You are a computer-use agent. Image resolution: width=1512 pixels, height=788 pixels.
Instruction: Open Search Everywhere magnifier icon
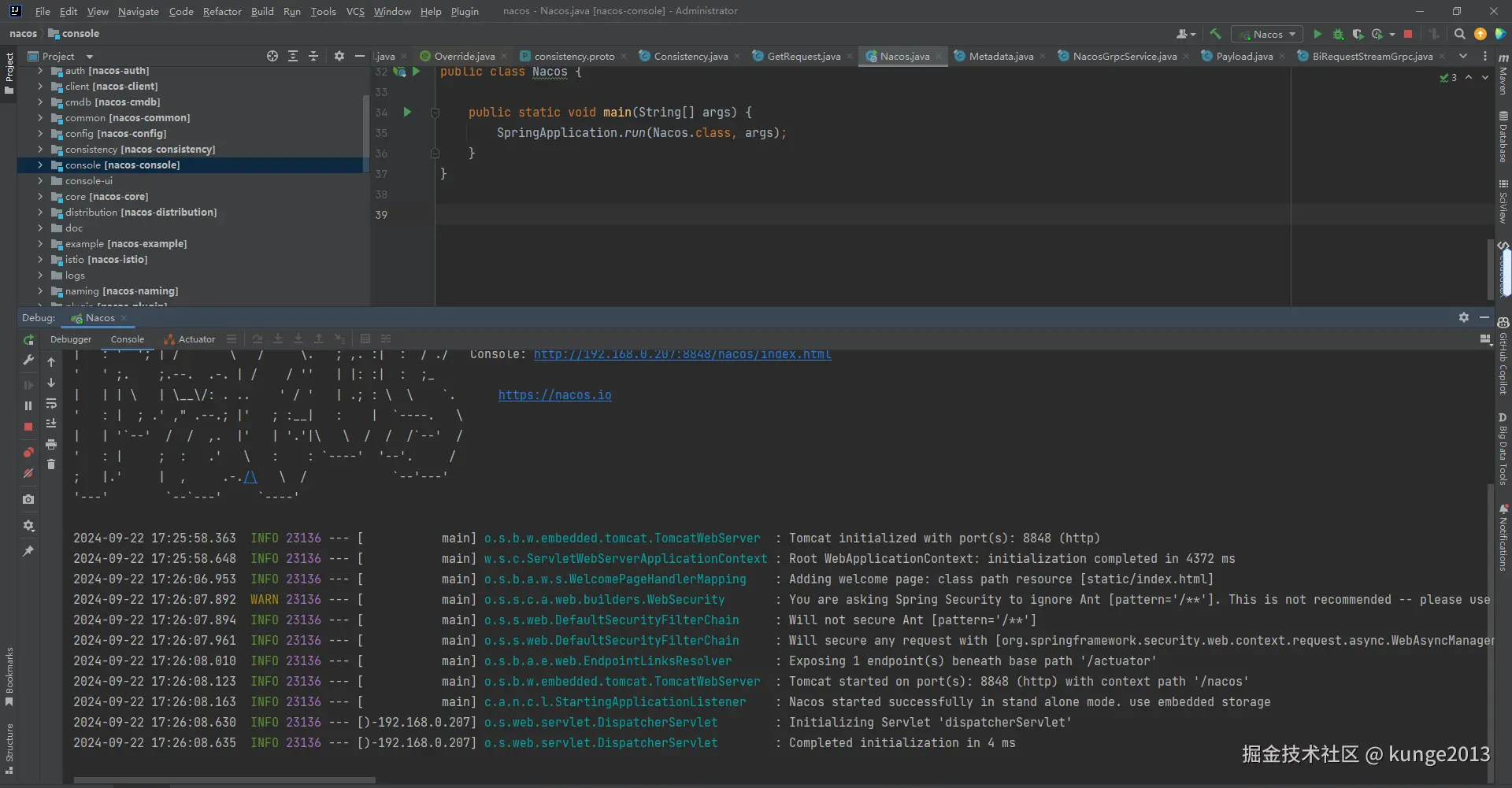tap(1459, 34)
